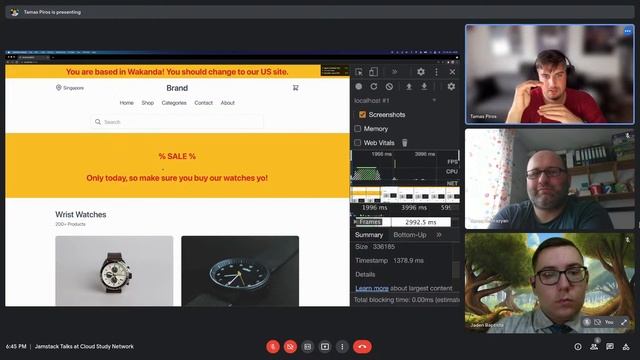Toggle captions in the Meet bar
640x360 pixels.
tap(308, 347)
